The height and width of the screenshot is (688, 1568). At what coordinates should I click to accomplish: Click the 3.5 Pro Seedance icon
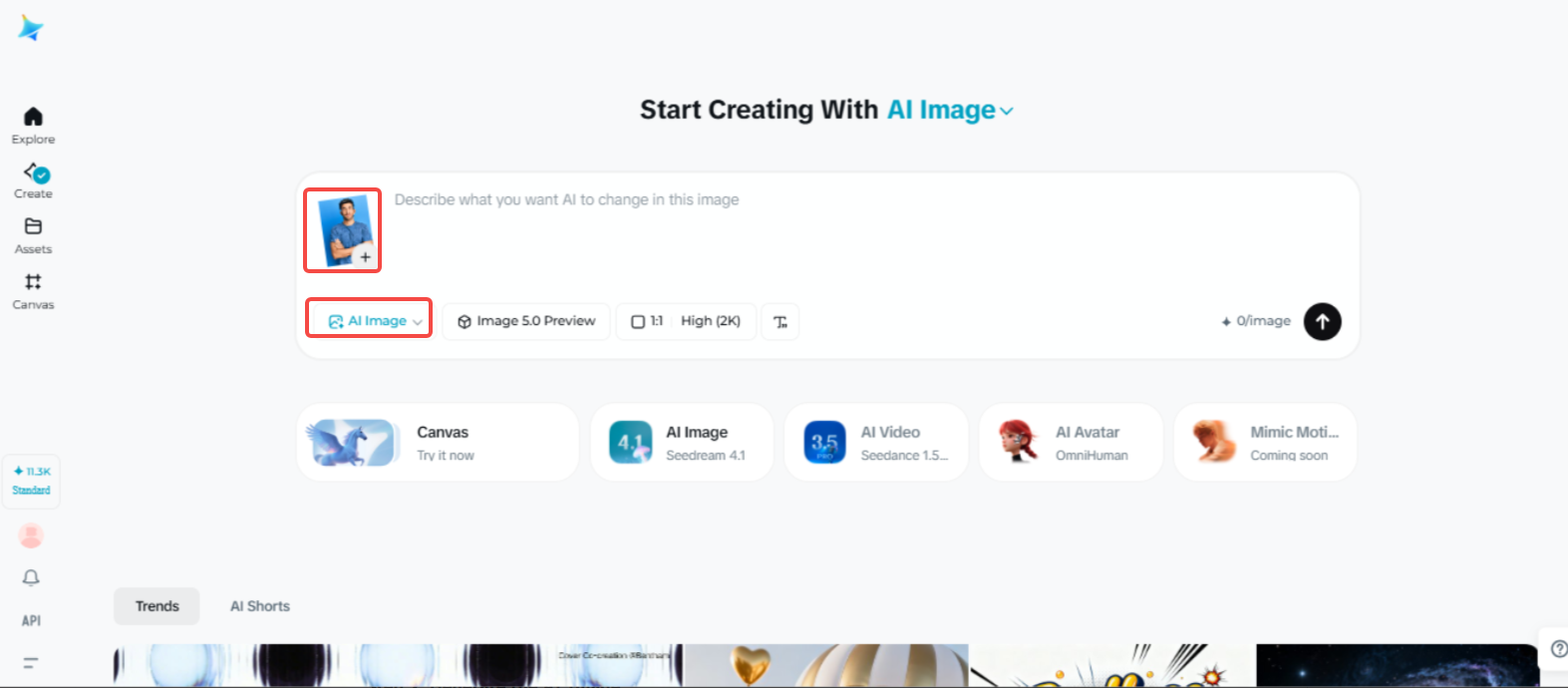824,443
